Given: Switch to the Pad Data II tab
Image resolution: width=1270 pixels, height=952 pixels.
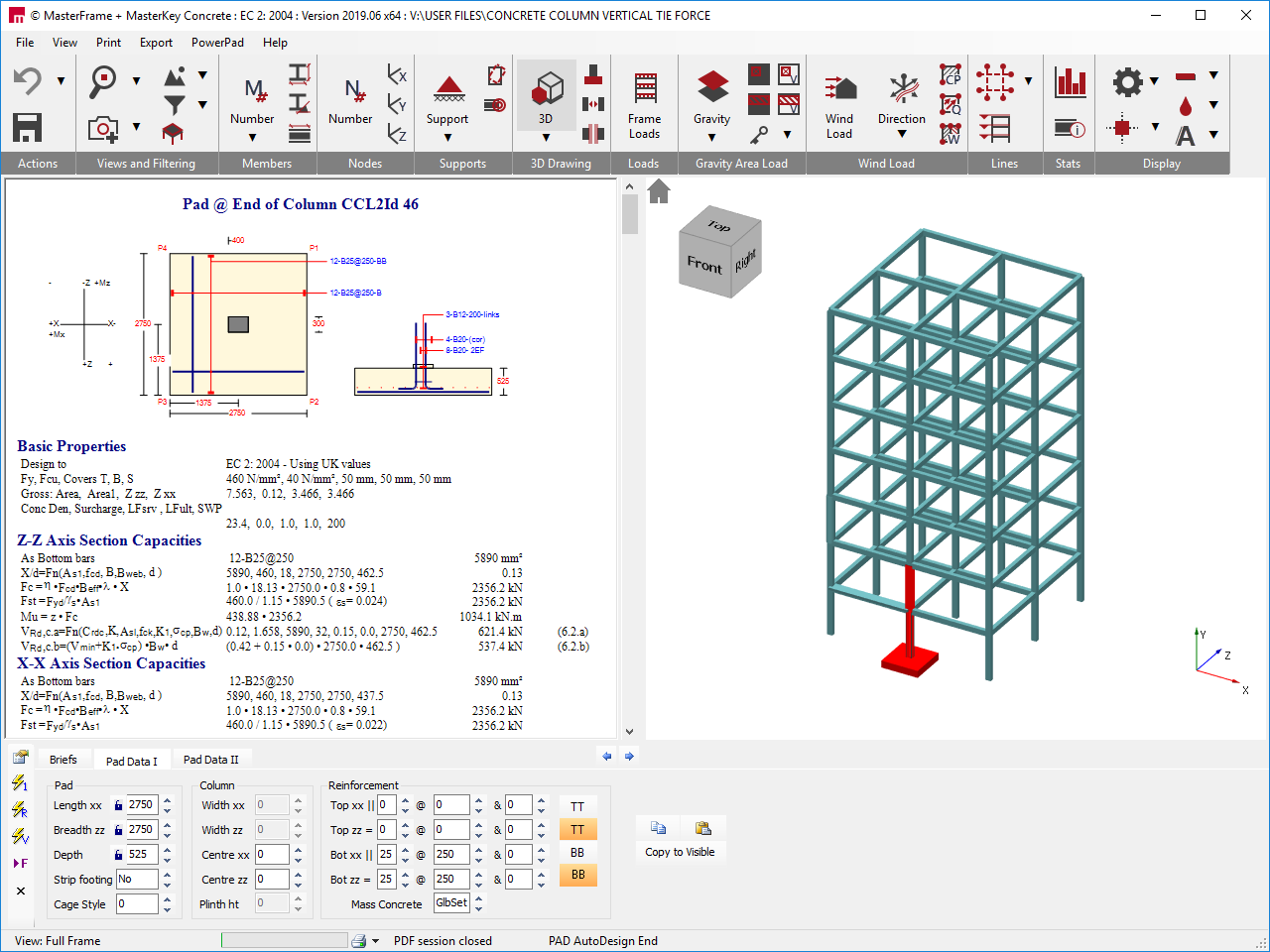Looking at the screenshot, I should pos(211,759).
